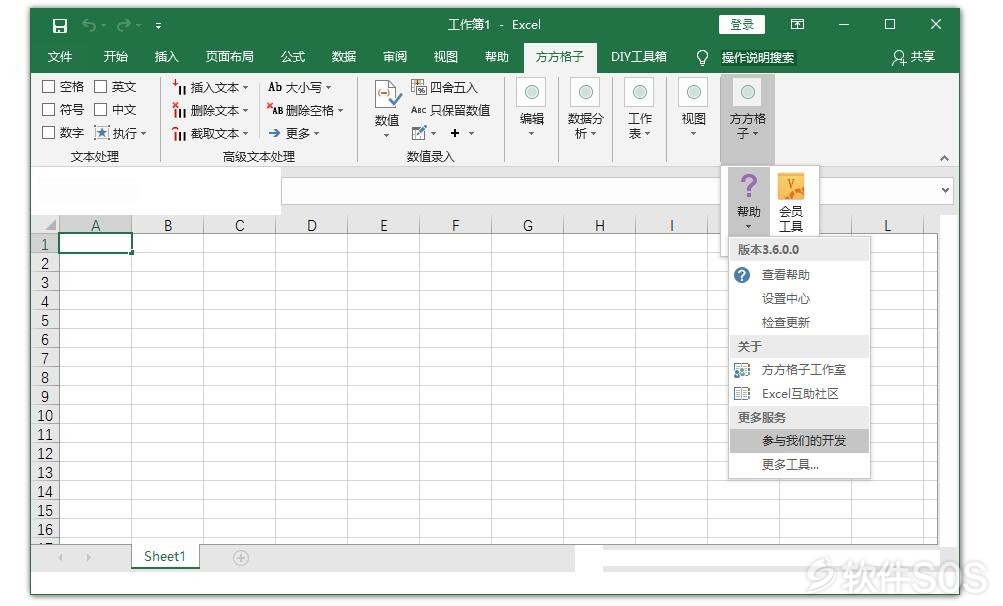Open the 数据分析 ribbon group button

pos(585,108)
